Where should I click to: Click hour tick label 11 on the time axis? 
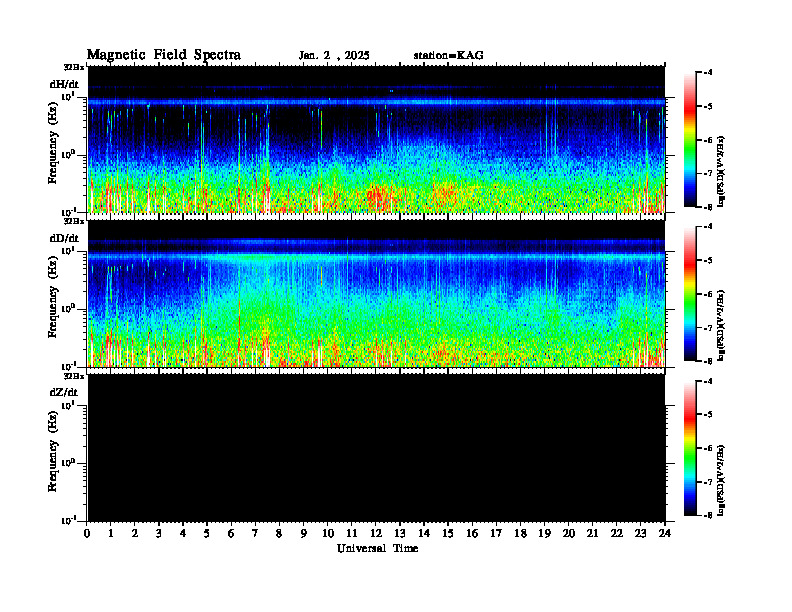pos(352,534)
